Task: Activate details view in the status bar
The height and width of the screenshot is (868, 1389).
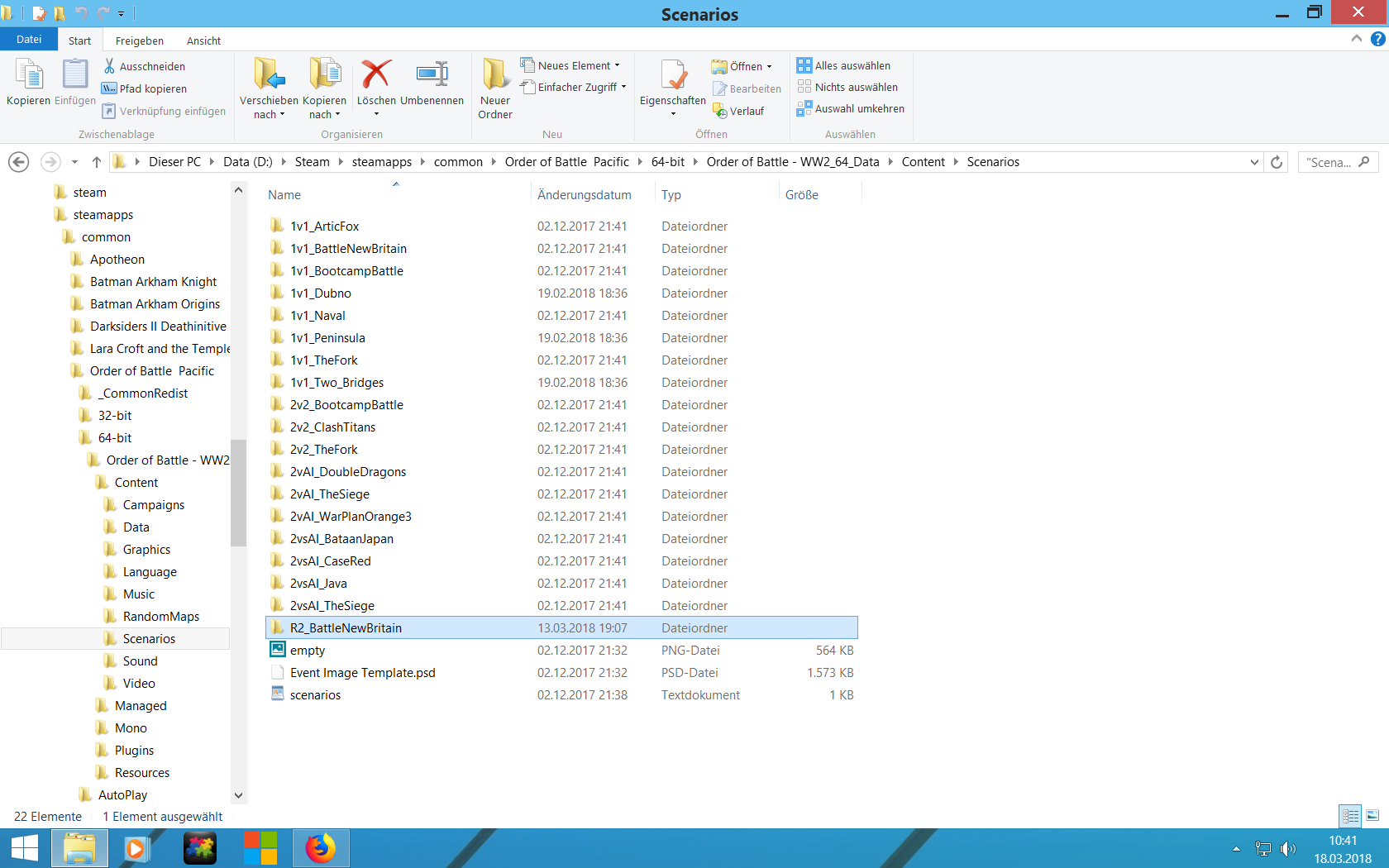Action: [1349, 816]
